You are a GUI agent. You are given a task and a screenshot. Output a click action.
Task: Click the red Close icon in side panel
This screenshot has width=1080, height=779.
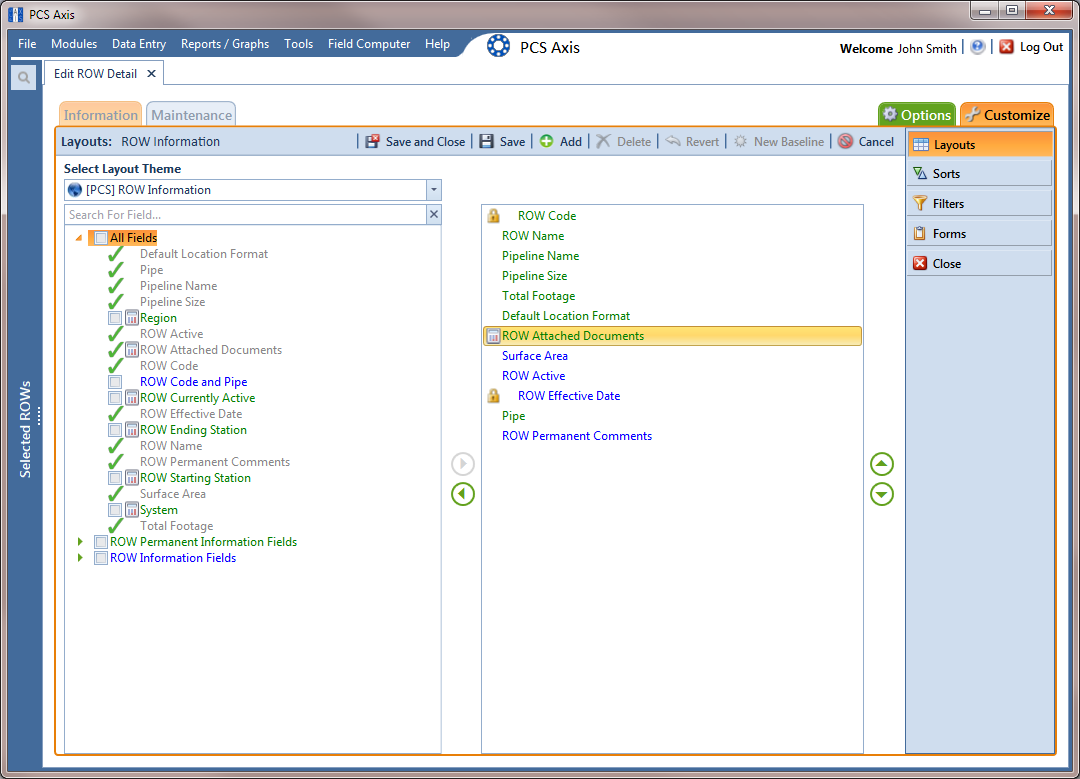click(x=920, y=263)
